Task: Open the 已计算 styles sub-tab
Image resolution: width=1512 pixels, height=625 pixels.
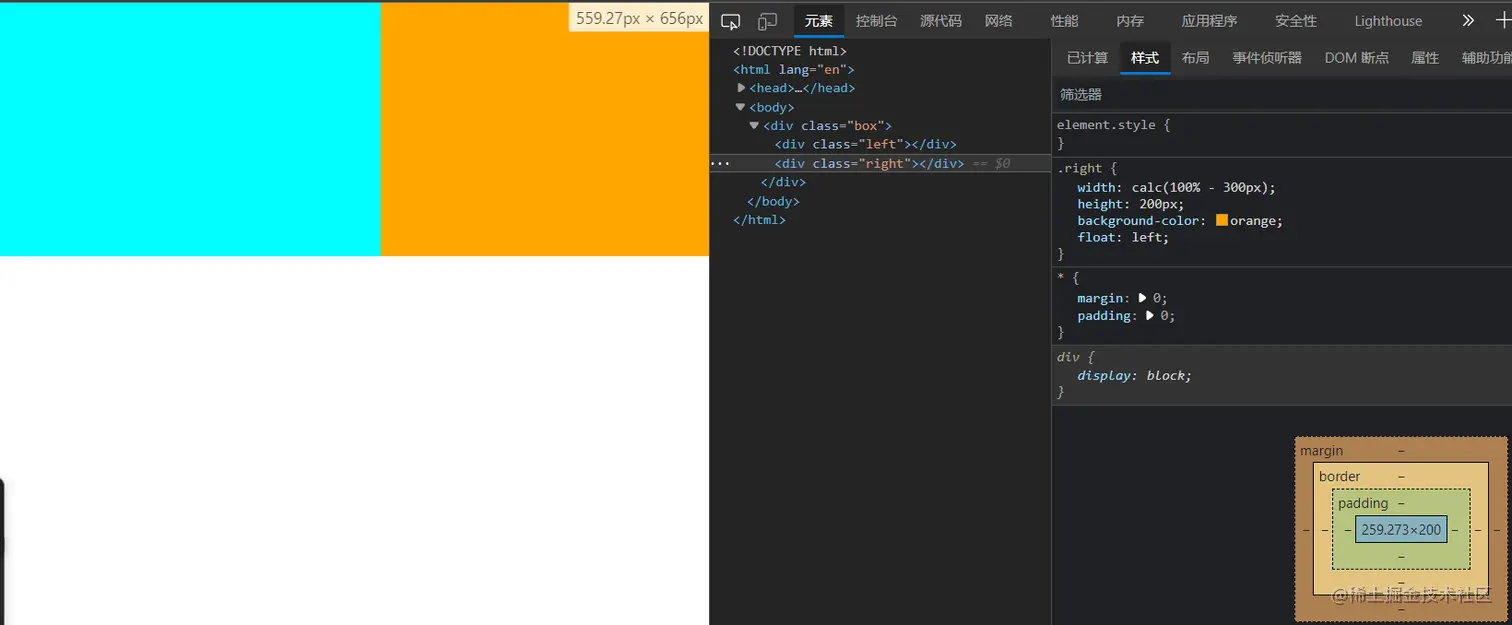Action: click(1087, 58)
